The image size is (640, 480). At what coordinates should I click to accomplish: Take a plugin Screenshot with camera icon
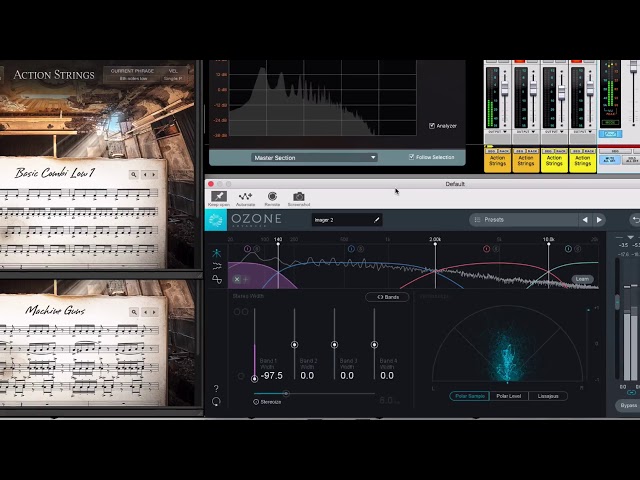click(299, 197)
